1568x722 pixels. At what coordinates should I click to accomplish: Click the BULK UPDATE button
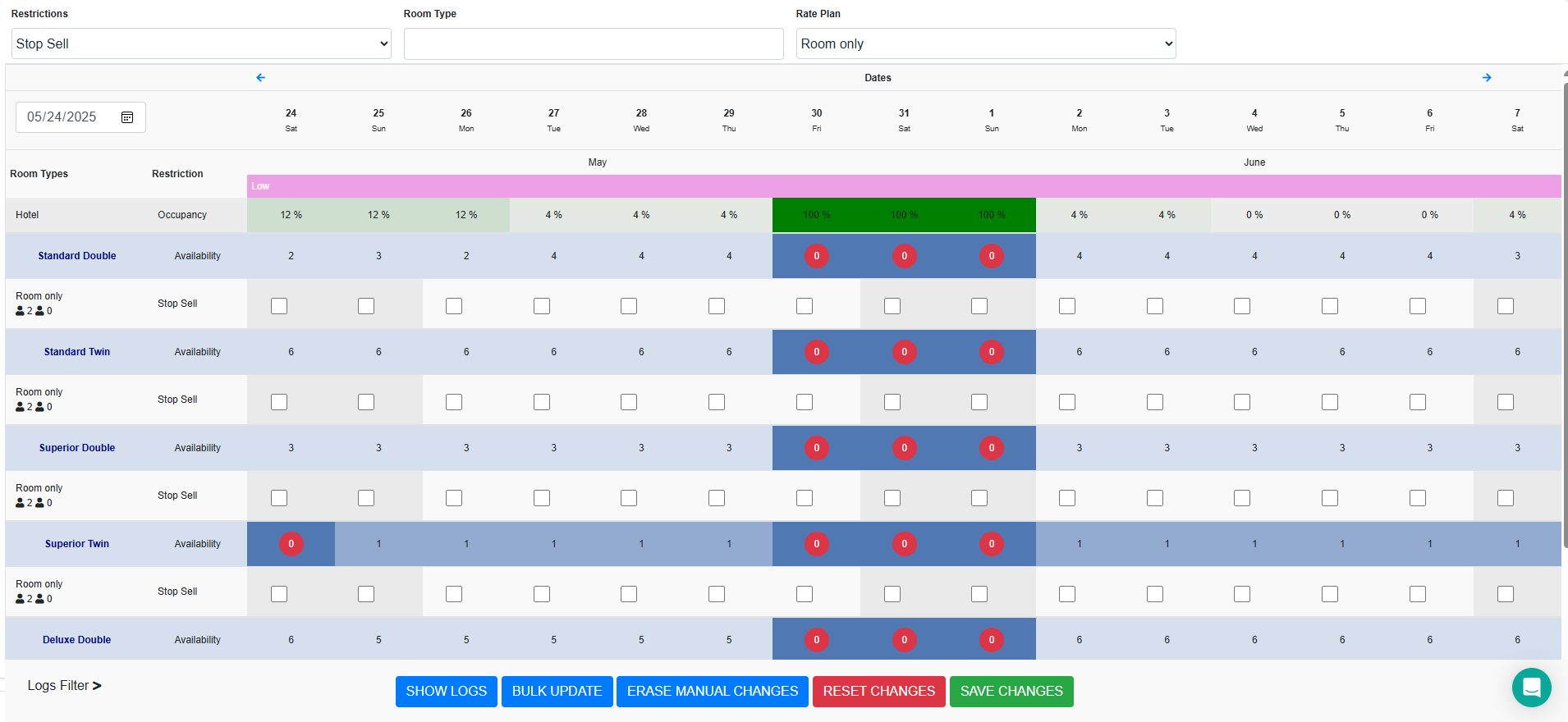pos(557,692)
